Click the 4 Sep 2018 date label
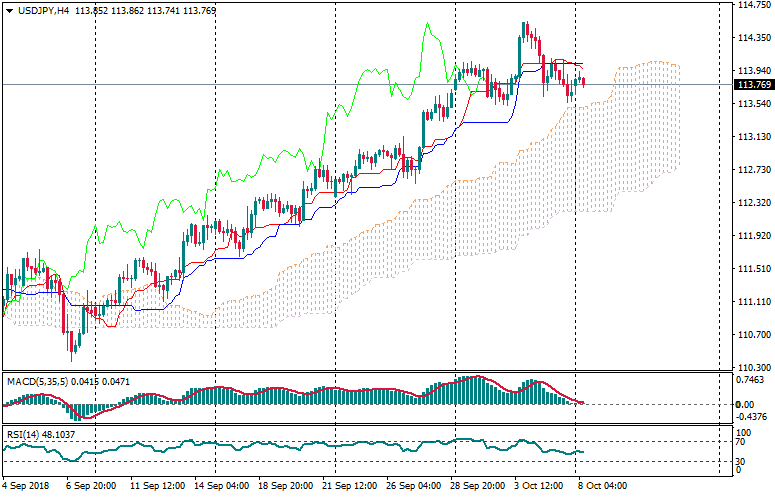The width and height of the screenshot is (775, 497). [26, 486]
